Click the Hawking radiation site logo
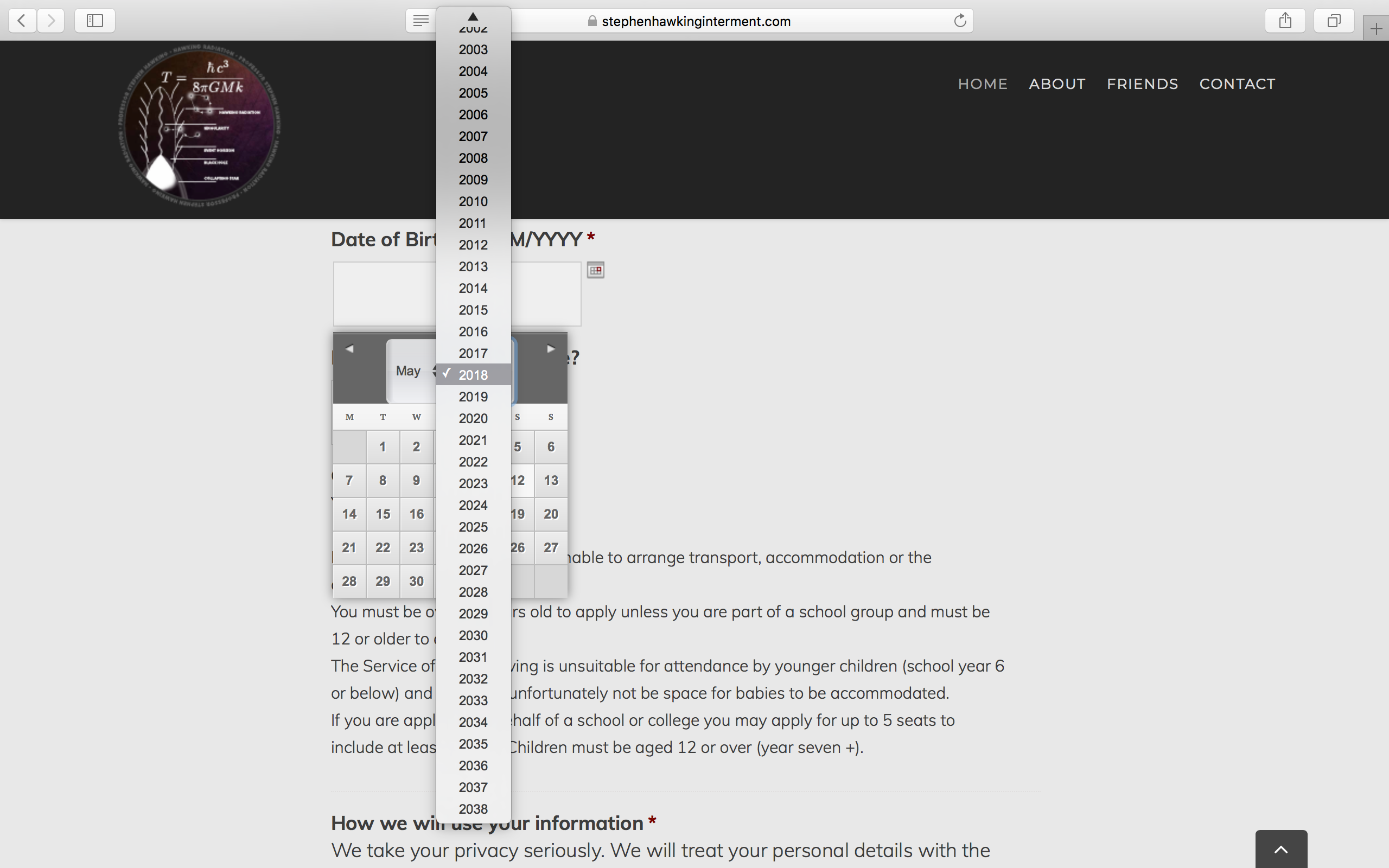Screen dimensions: 1389x868 [199, 125]
